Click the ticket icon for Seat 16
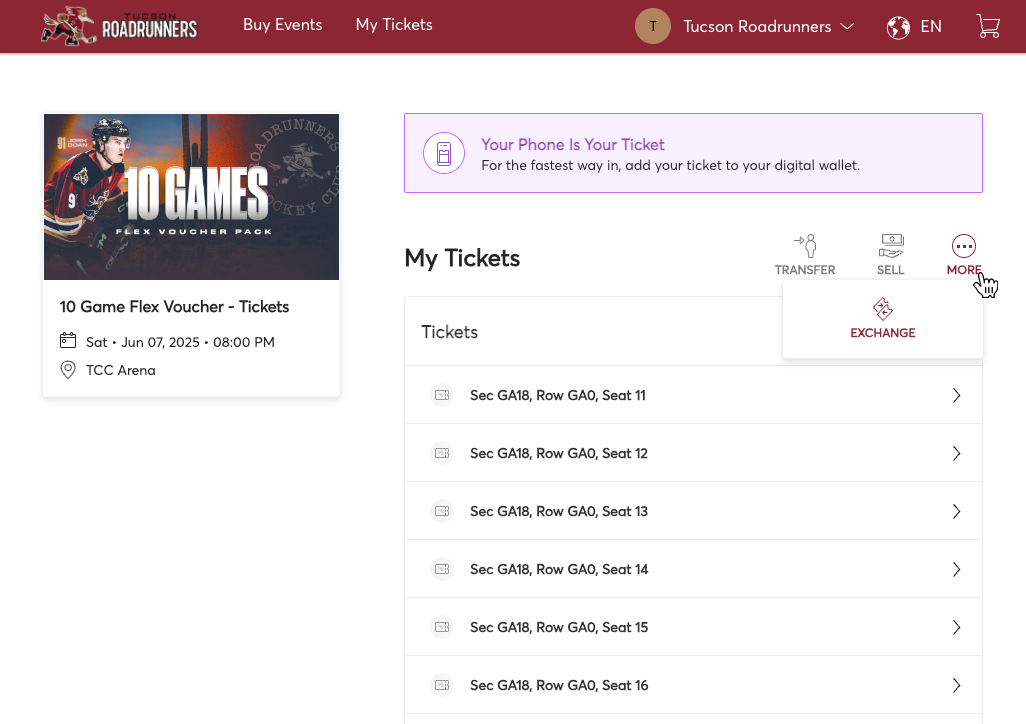The image size is (1026, 724). (x=442, y=685)
